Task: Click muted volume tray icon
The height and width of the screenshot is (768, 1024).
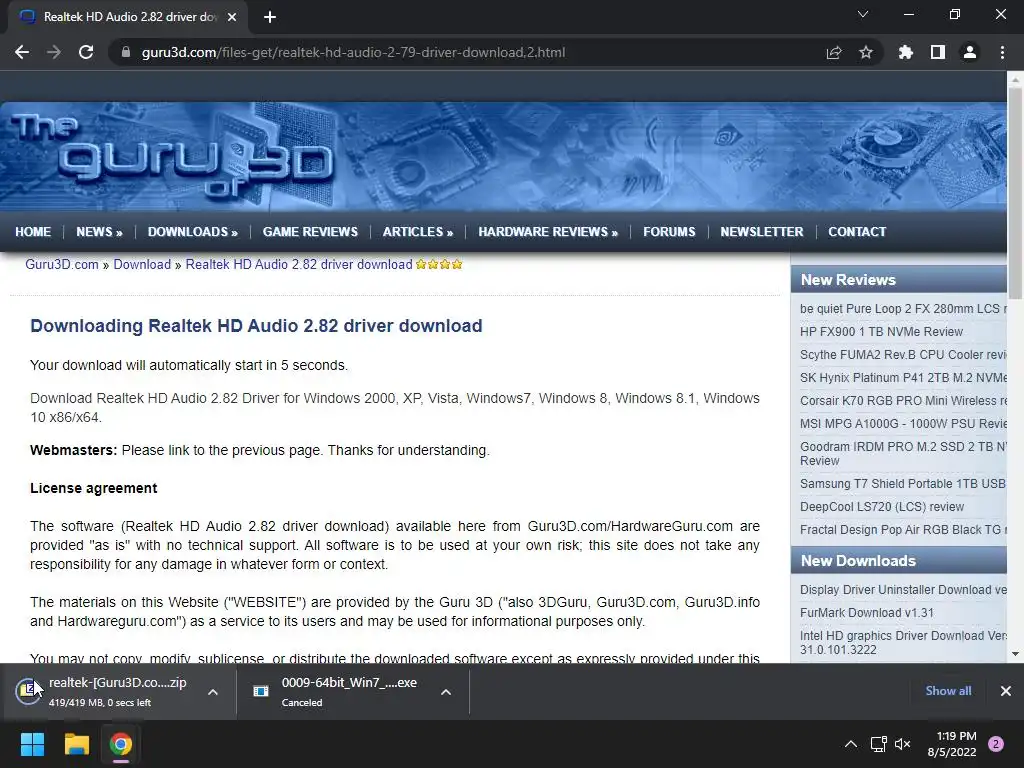Action: 903,744
